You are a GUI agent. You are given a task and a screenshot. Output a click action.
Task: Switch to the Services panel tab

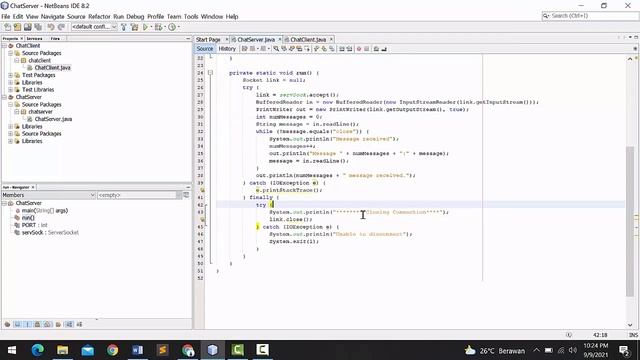(35, 38)
